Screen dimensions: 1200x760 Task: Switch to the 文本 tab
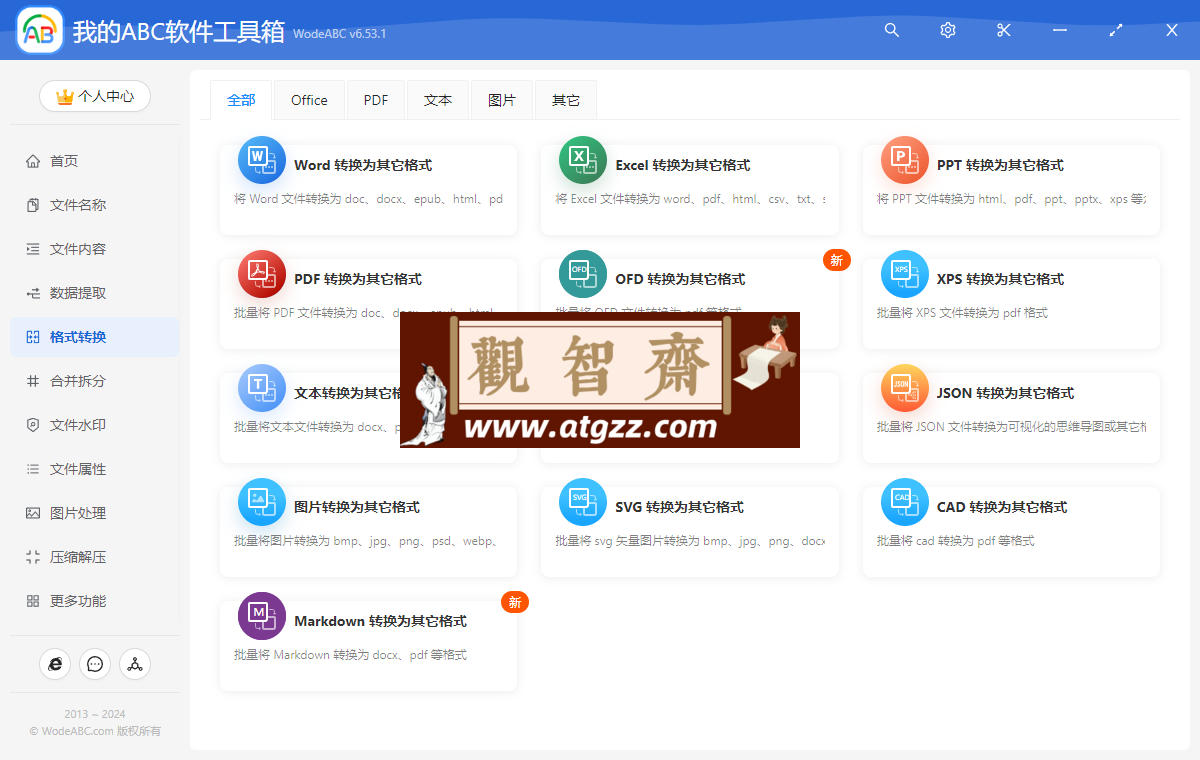point(438,100)
